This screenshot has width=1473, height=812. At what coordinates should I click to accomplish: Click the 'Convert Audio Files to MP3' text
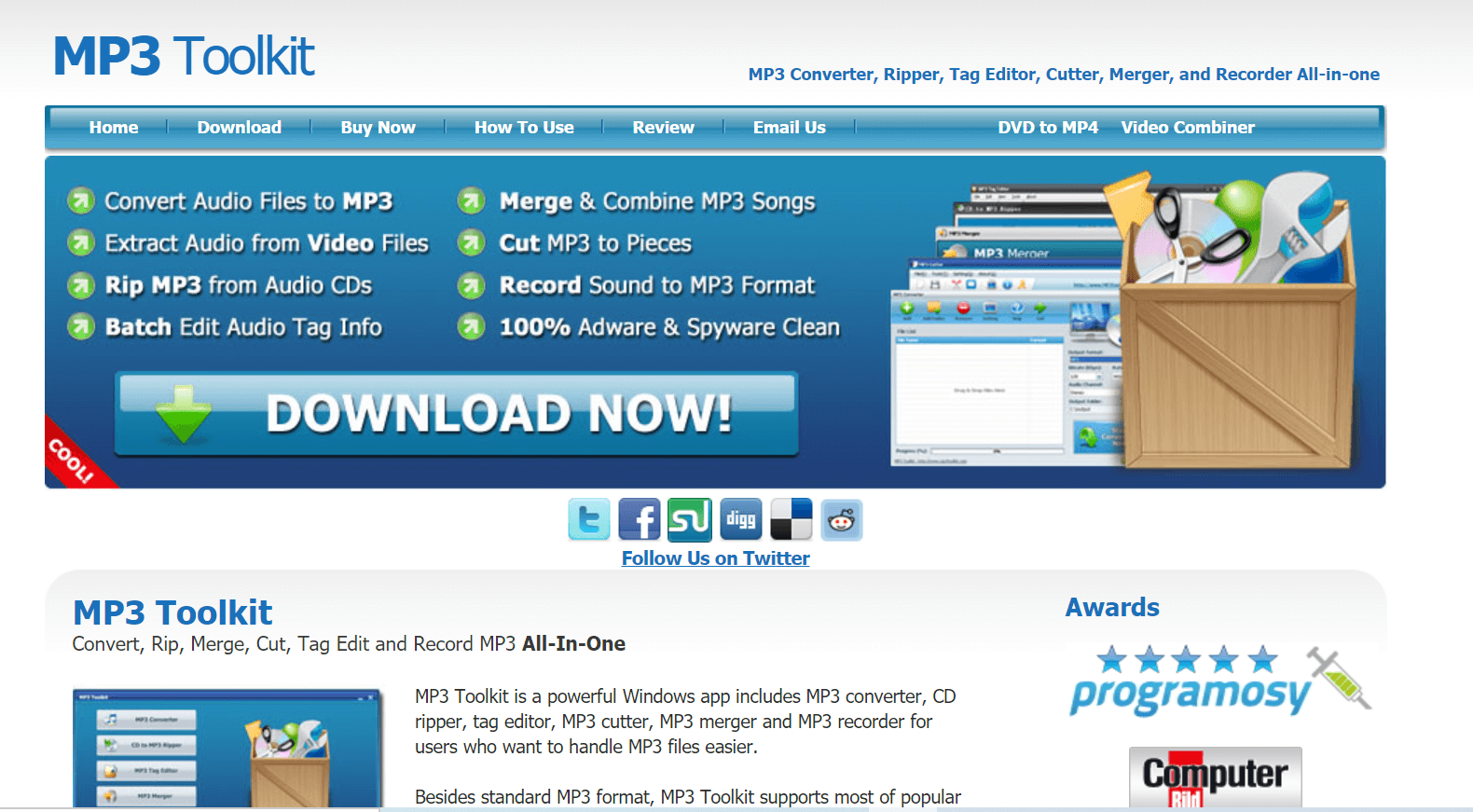(249, 201)
